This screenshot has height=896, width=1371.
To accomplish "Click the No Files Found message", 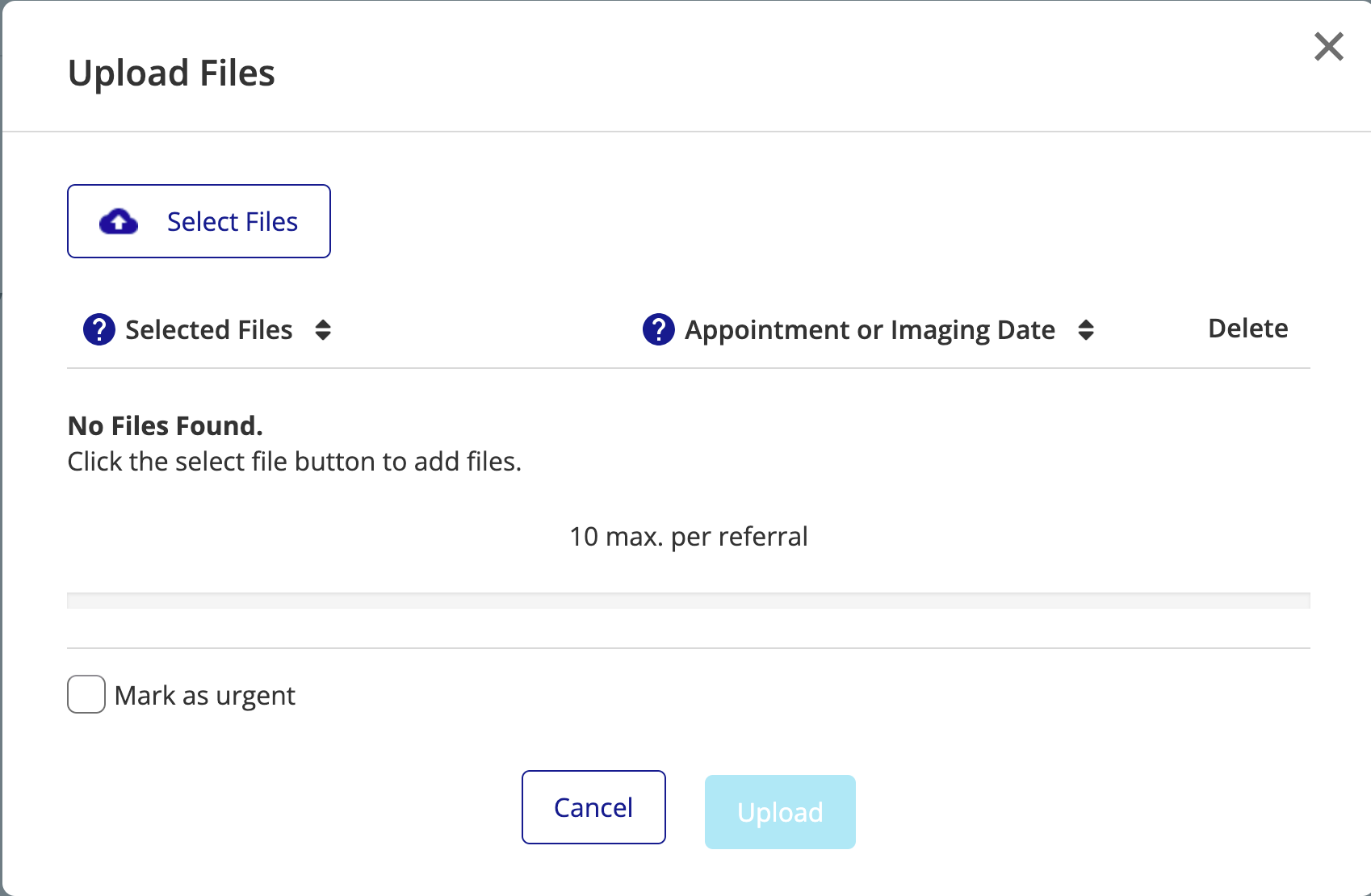I will (x=165, y=425).
